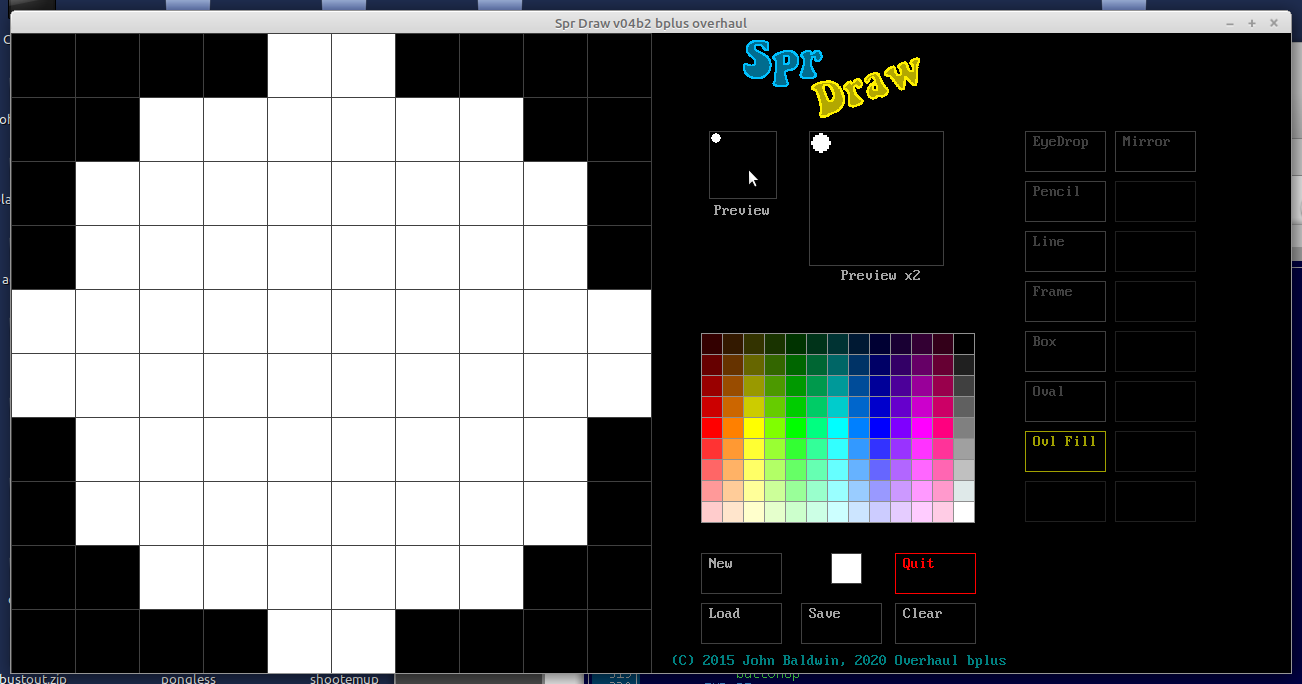Select the EyeDrop tool
The height and width of the screenshot is (684, 1302).
click(1065, 151)
